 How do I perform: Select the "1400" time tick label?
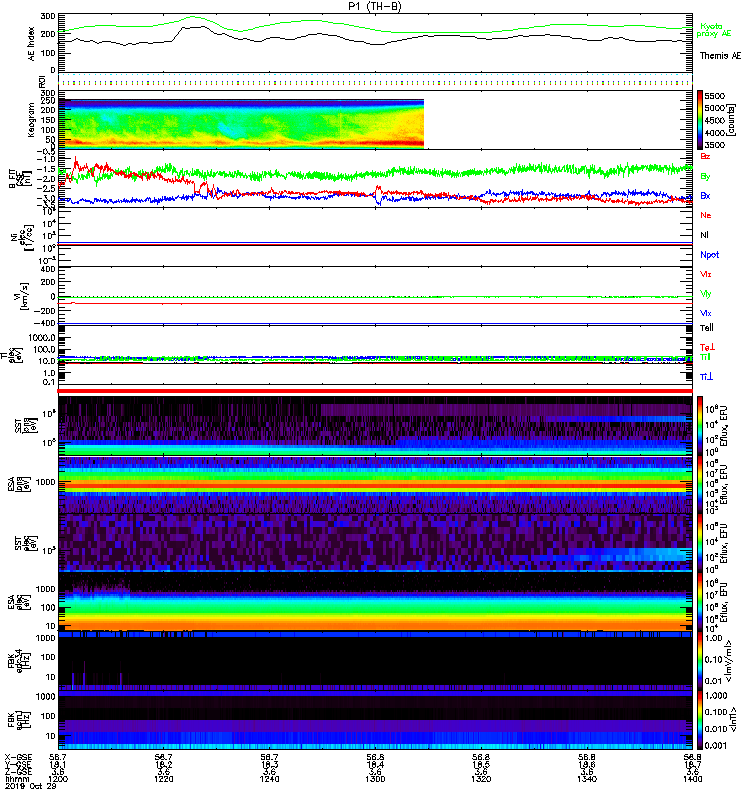pyautogui.click(x=692, y=779)
